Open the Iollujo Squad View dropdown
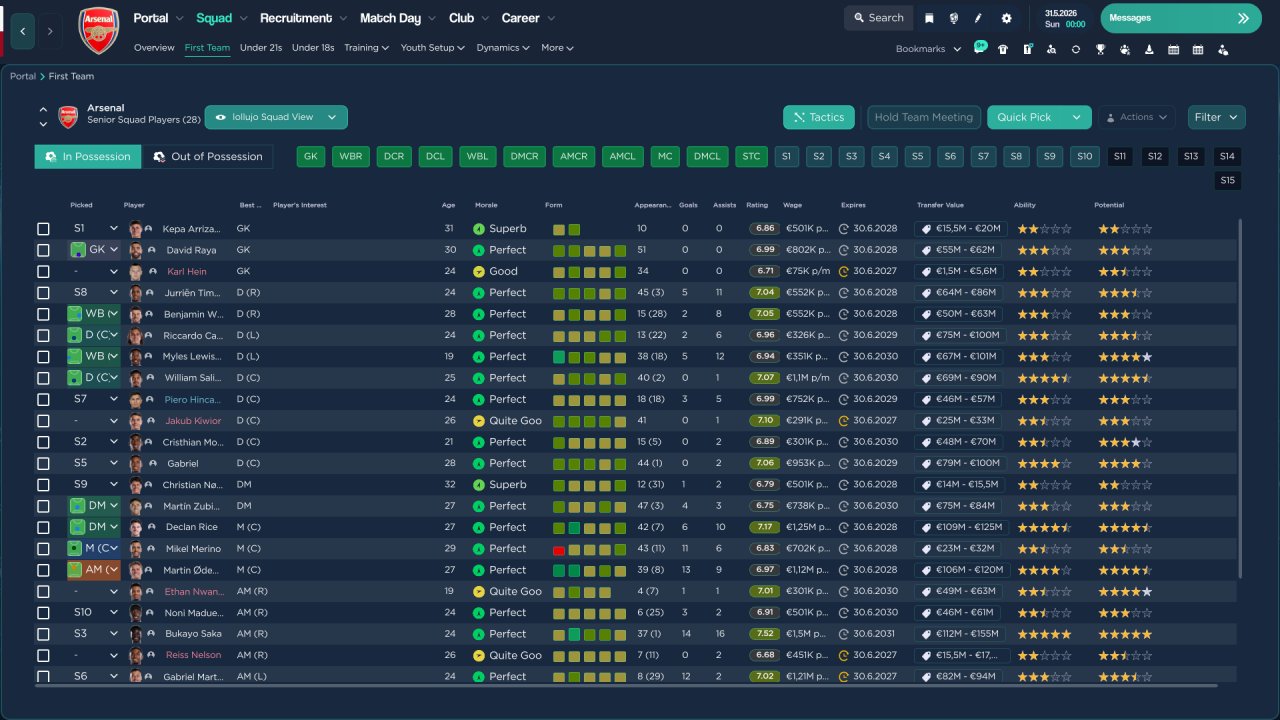Viewport: 1280px width, 720px height. coord(276,117)
